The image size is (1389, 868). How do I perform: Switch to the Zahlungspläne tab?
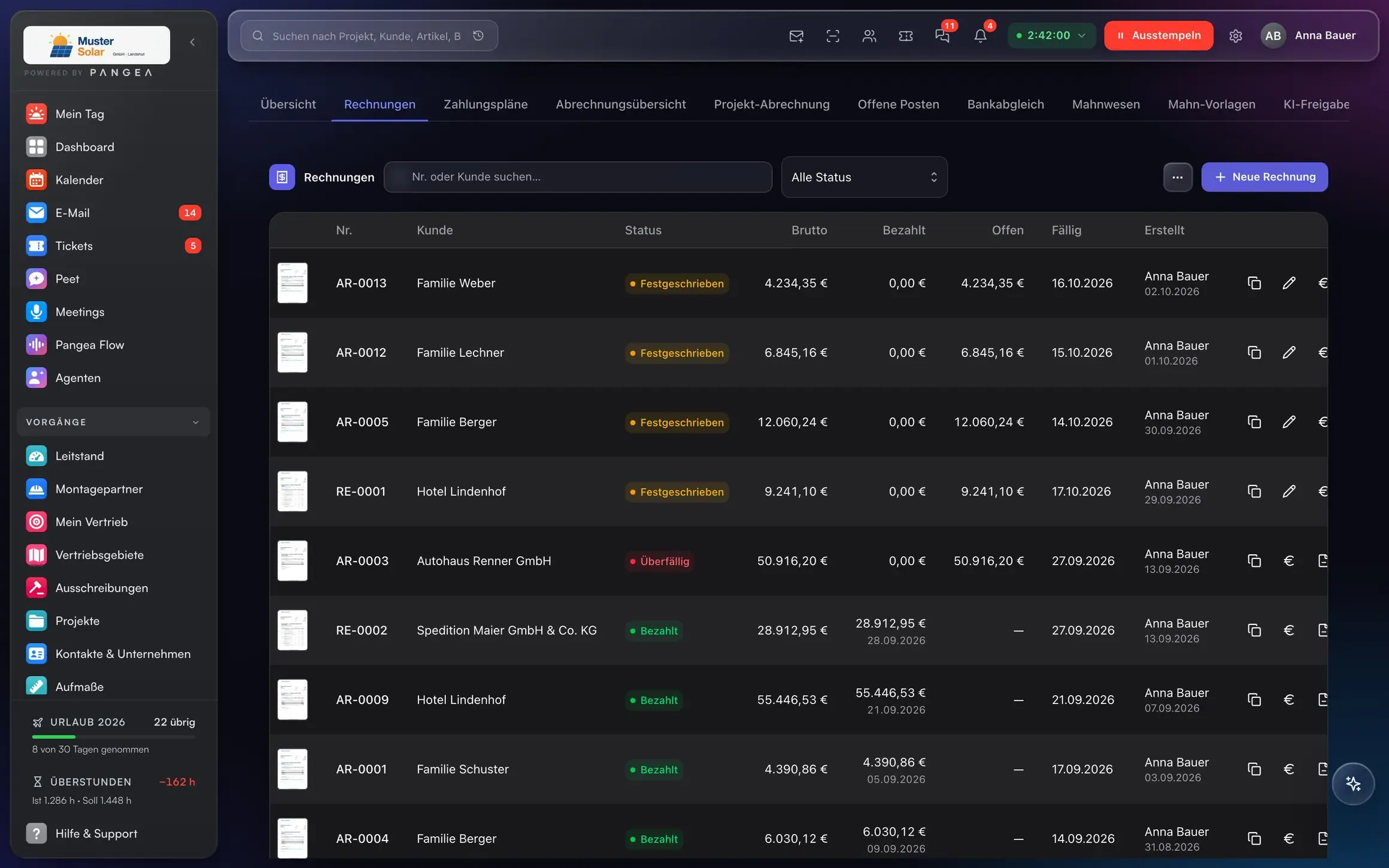pos(486,104)
